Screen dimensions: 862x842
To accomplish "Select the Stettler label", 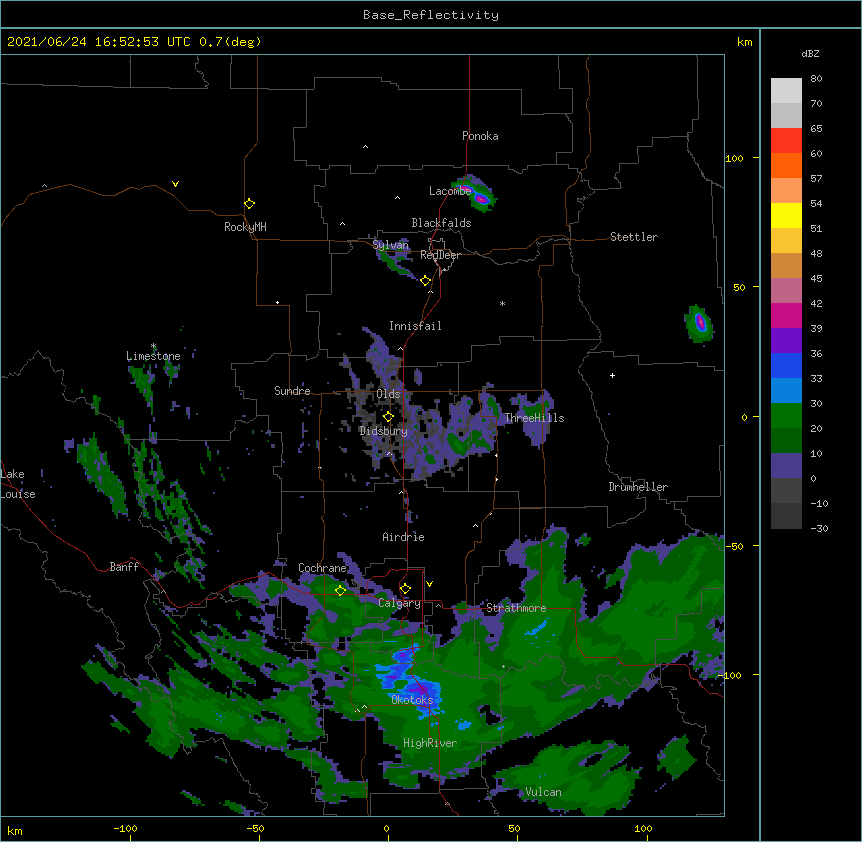I will [634, 237].
